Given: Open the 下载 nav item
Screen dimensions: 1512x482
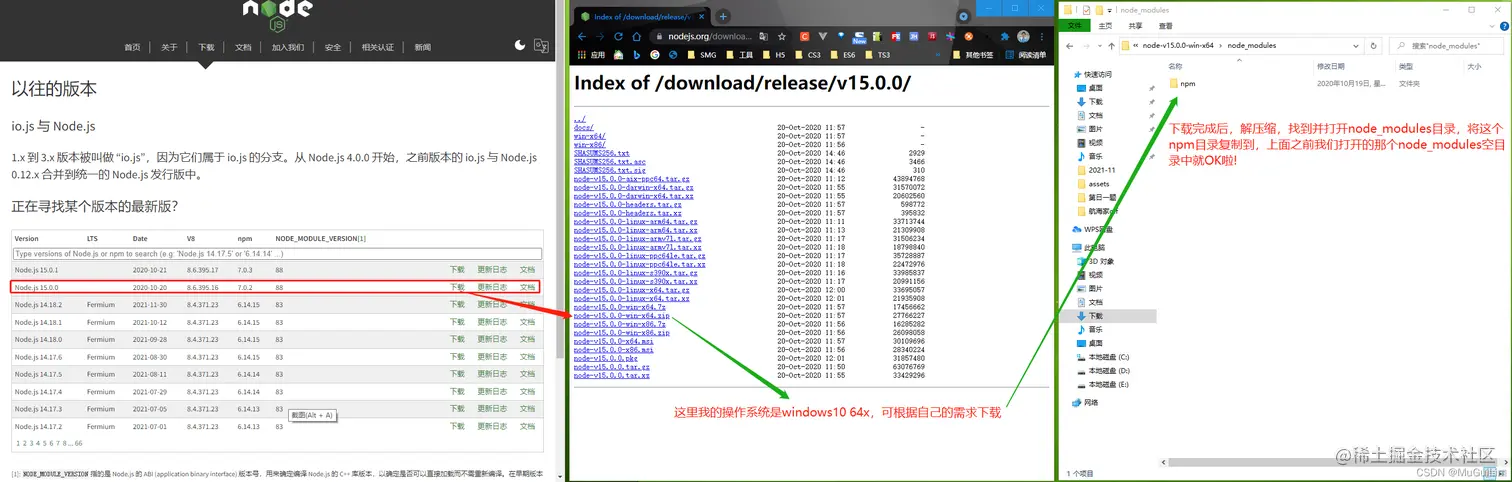Looking at the screenshot, I should pyautogui.click(x=206, y=47).
